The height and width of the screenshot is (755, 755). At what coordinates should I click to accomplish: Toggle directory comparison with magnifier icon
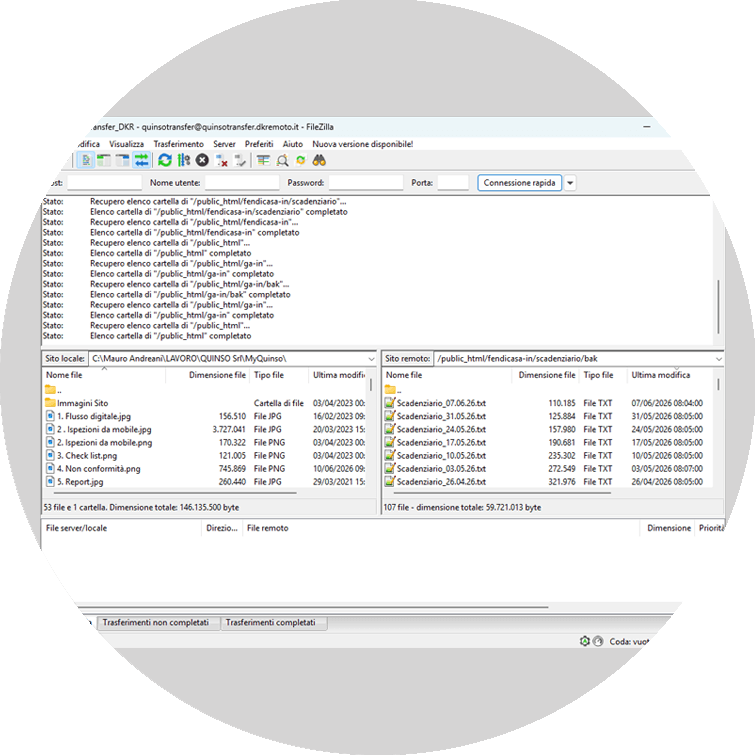[x=282, y=160]
